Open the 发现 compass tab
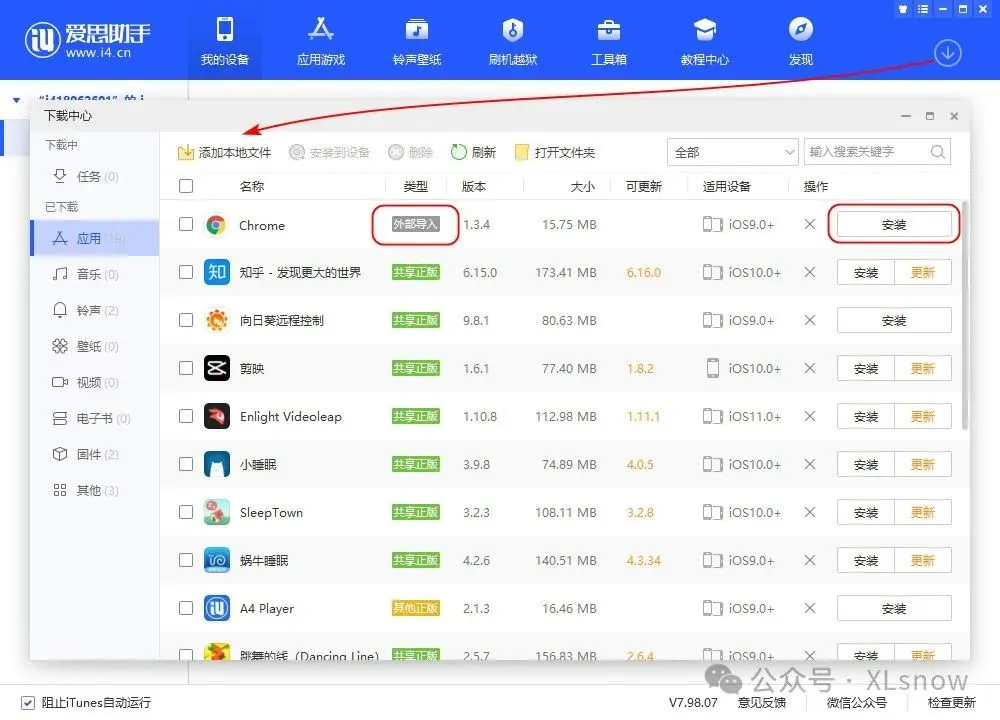This screenshot has height=720, width=1000. [801, 41]
